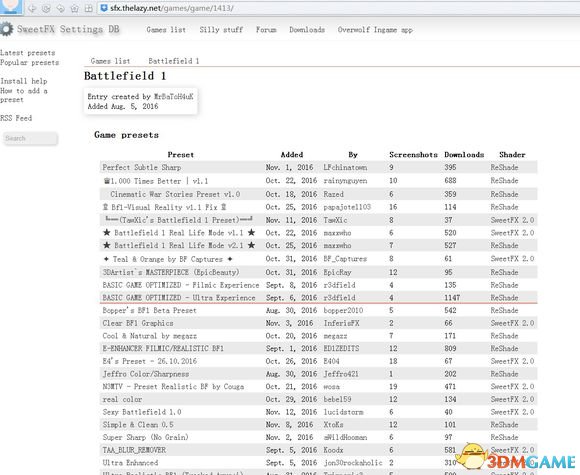Sort table by Downloads column header
580x475 pixels.
pyautogui.click(x=464, y=155)
